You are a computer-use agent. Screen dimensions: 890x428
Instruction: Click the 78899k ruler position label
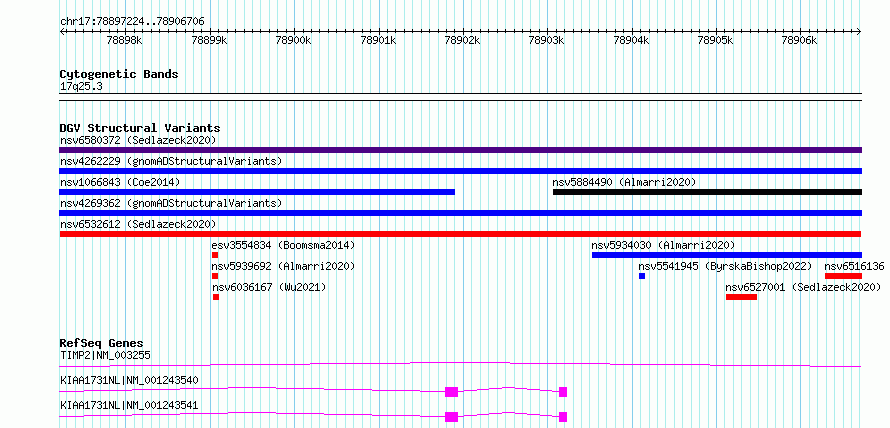(x=209, y=40)
